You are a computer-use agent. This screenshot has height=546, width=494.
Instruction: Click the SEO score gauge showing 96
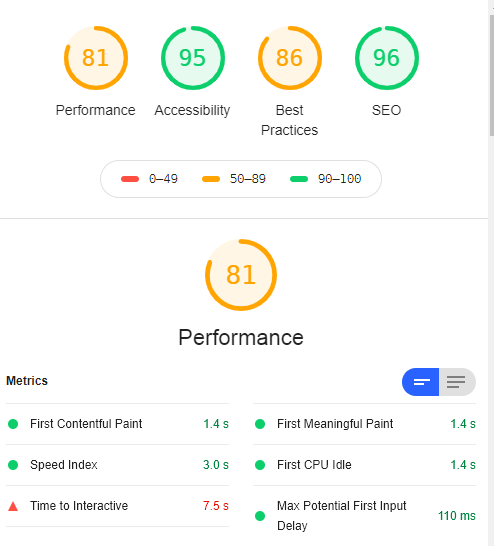(x=387, y=58)
